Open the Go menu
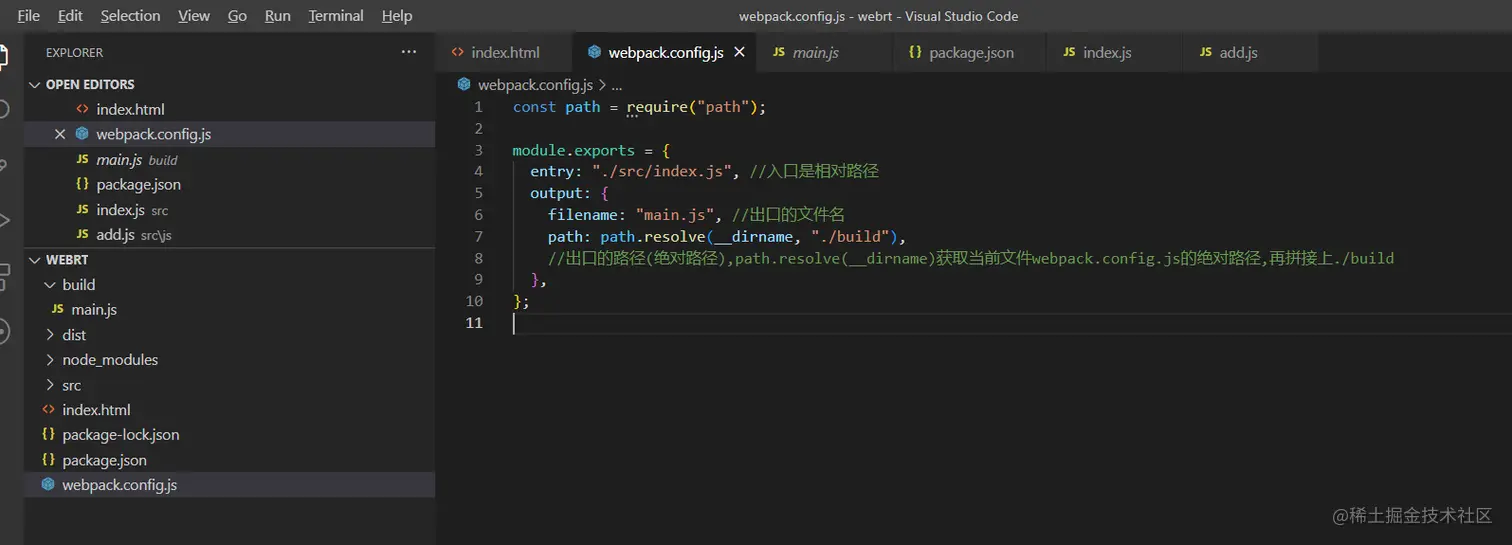Image resolution: width=1512 pixels, height=545 pixels. tap(237, 15)
